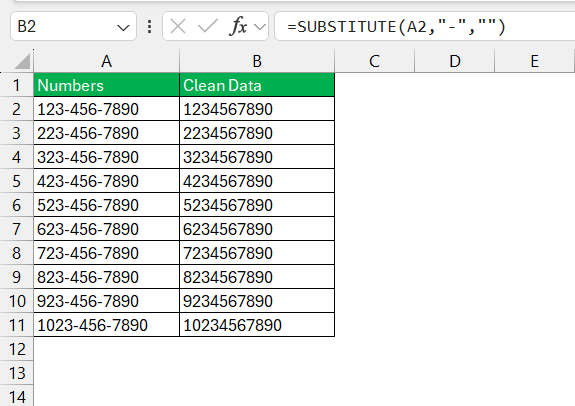The image size is (575, 406).
Task: Open the Name Box dropdown arrow
Action: point(123,28)
